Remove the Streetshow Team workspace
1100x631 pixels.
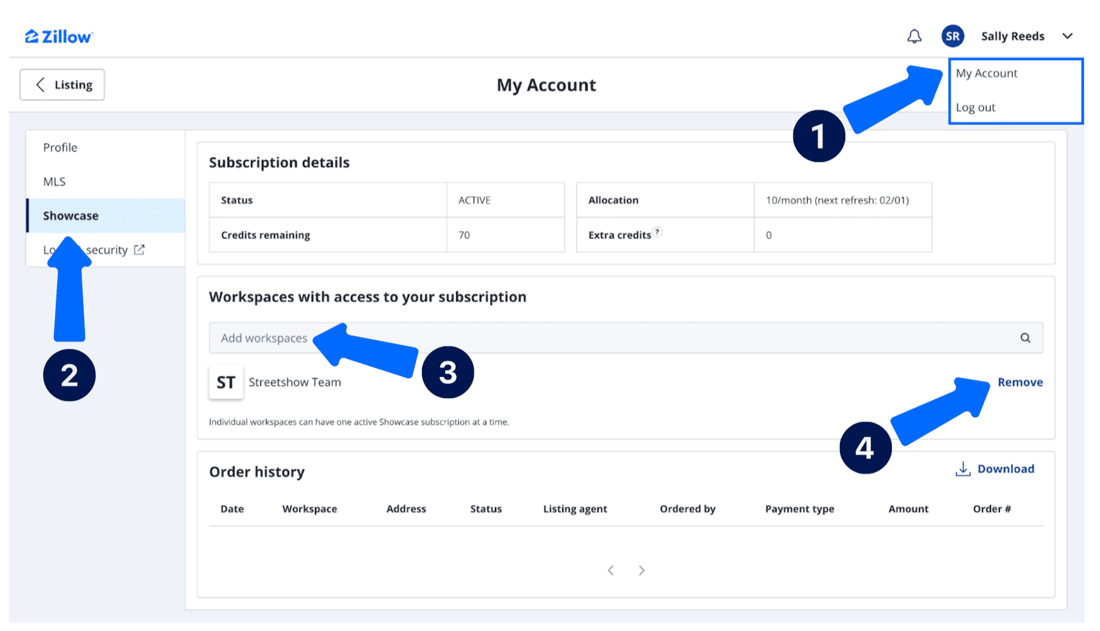[x=1020, y=381]
